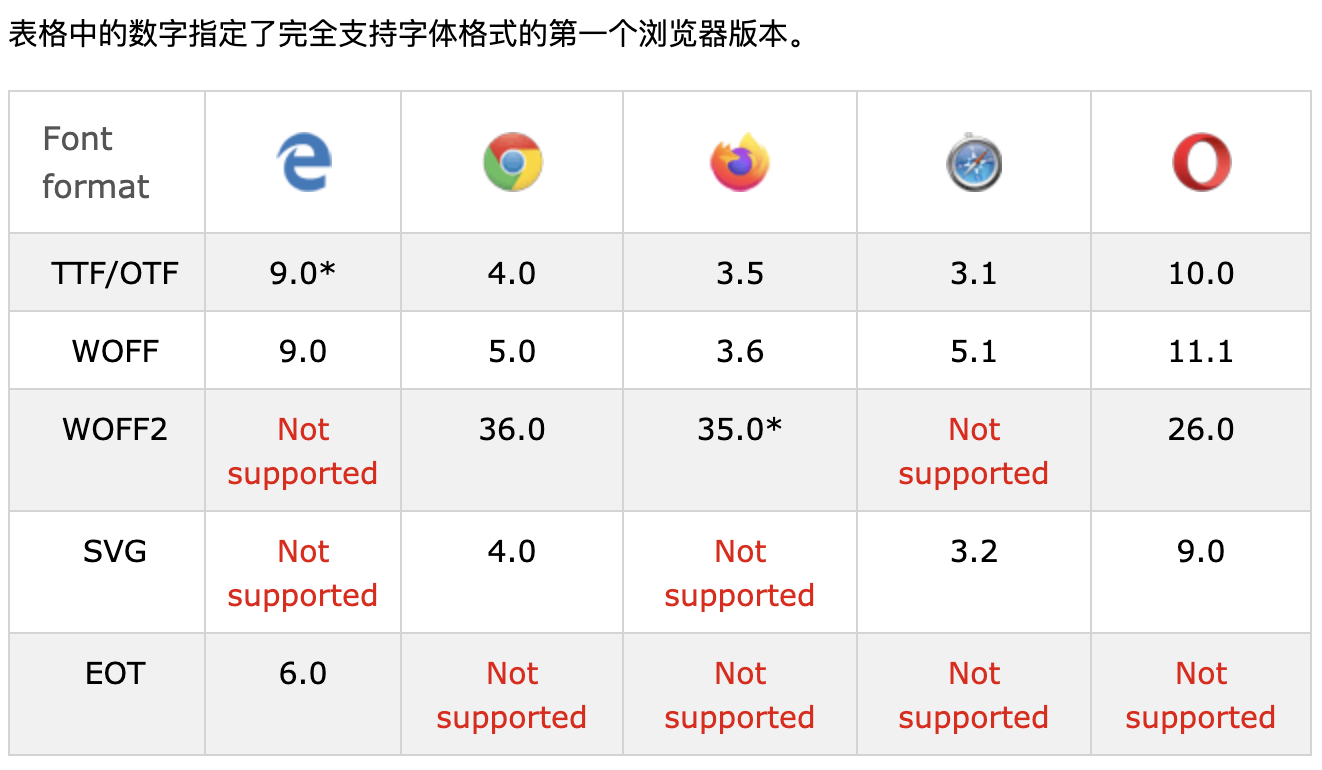
Task: Click Edge's EOT version 6.0
Action: click(x=303, y=673)
